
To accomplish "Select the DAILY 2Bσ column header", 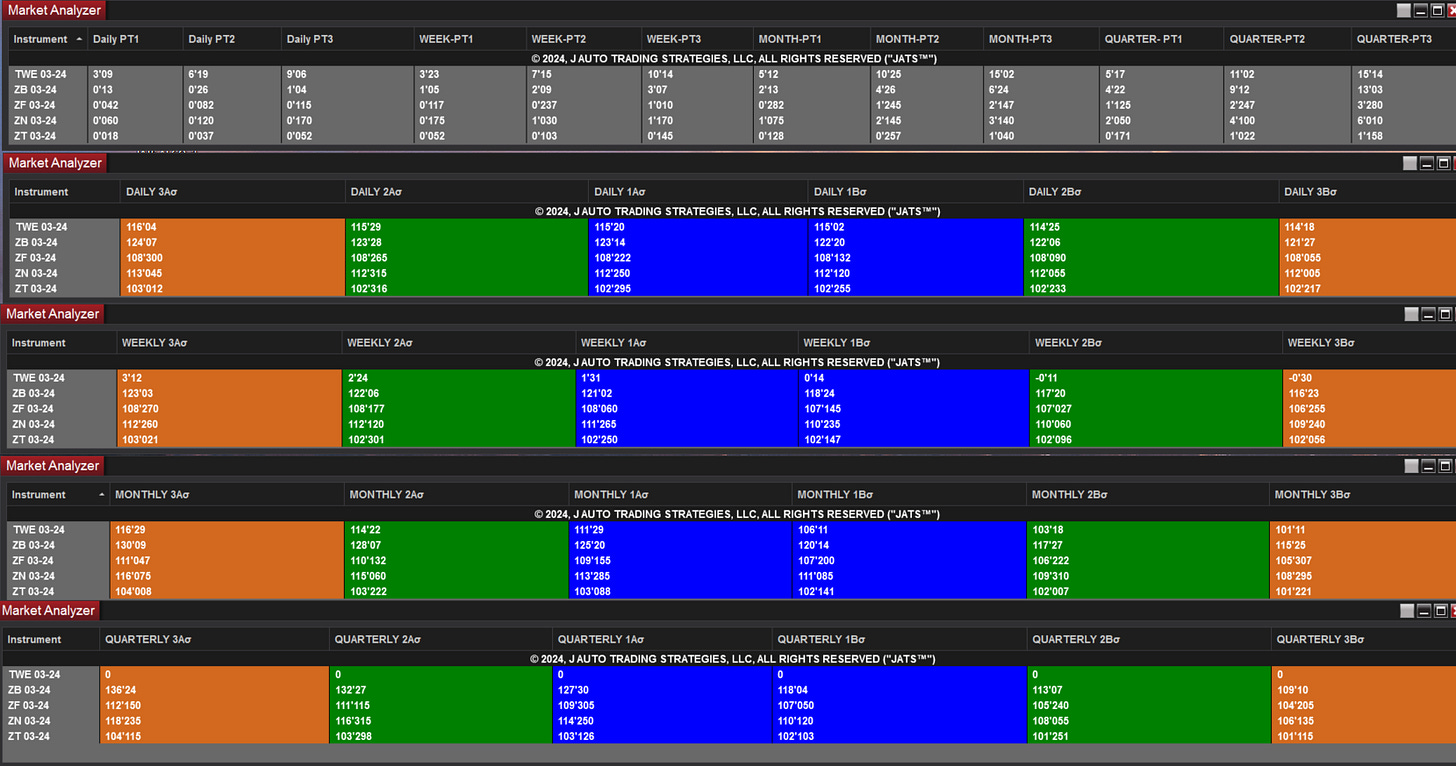I will 1151,191.
